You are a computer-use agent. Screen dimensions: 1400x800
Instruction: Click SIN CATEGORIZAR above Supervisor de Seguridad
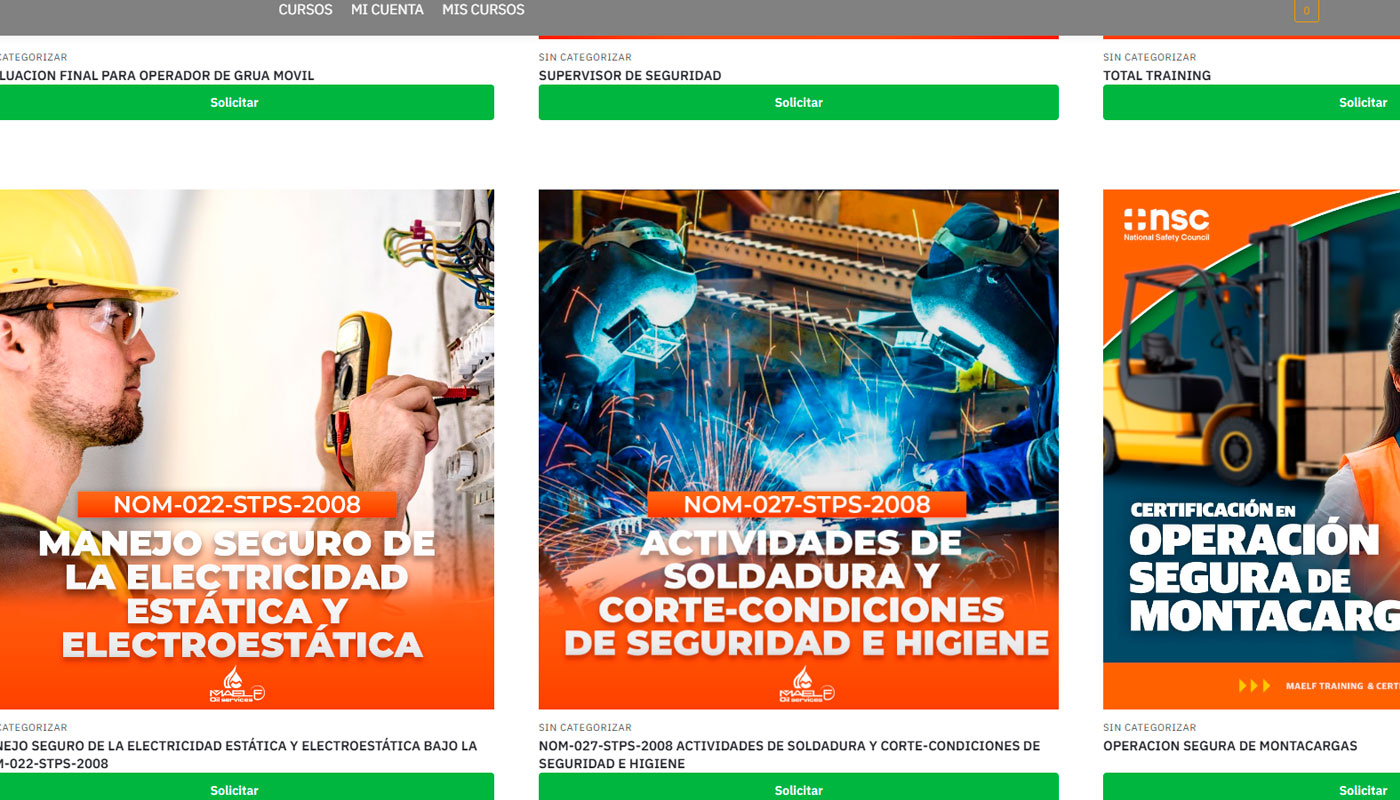pos(585,58)
